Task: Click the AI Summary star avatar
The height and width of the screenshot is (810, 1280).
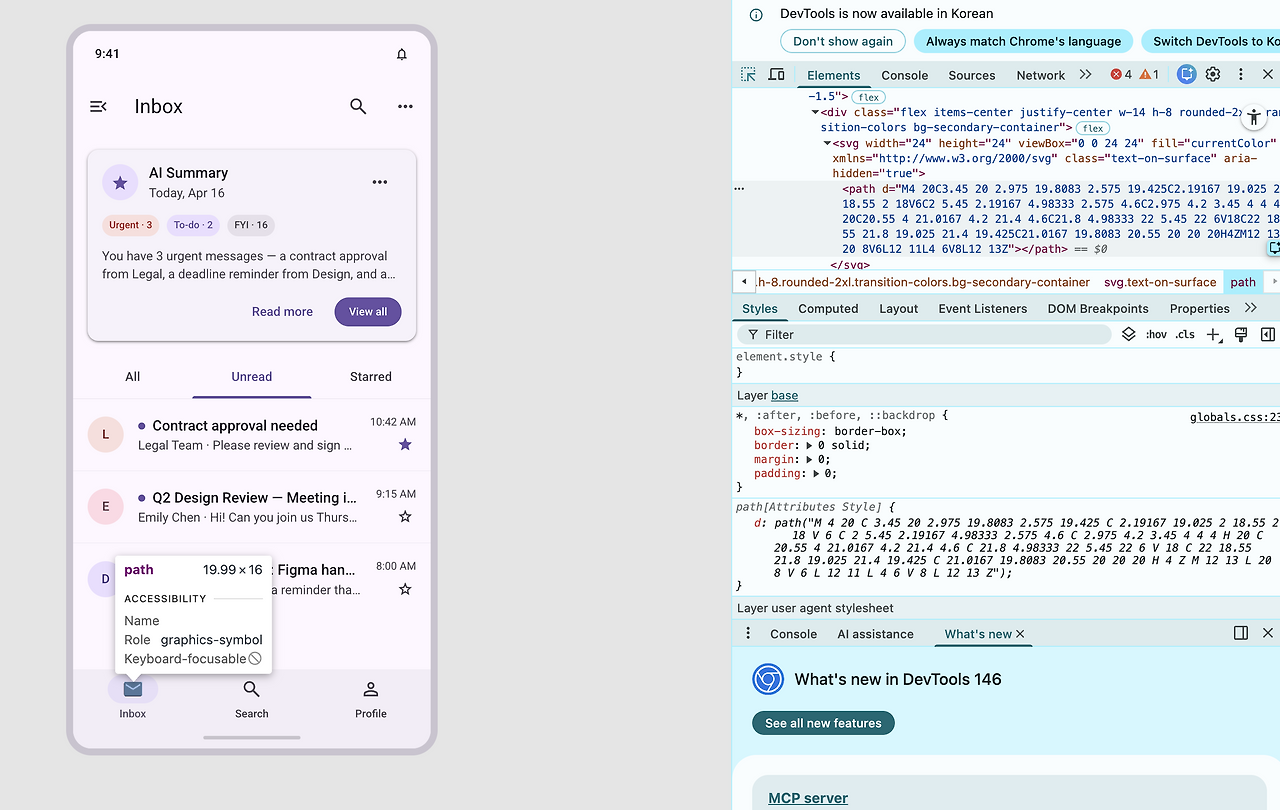Action: tap(120, 182)
